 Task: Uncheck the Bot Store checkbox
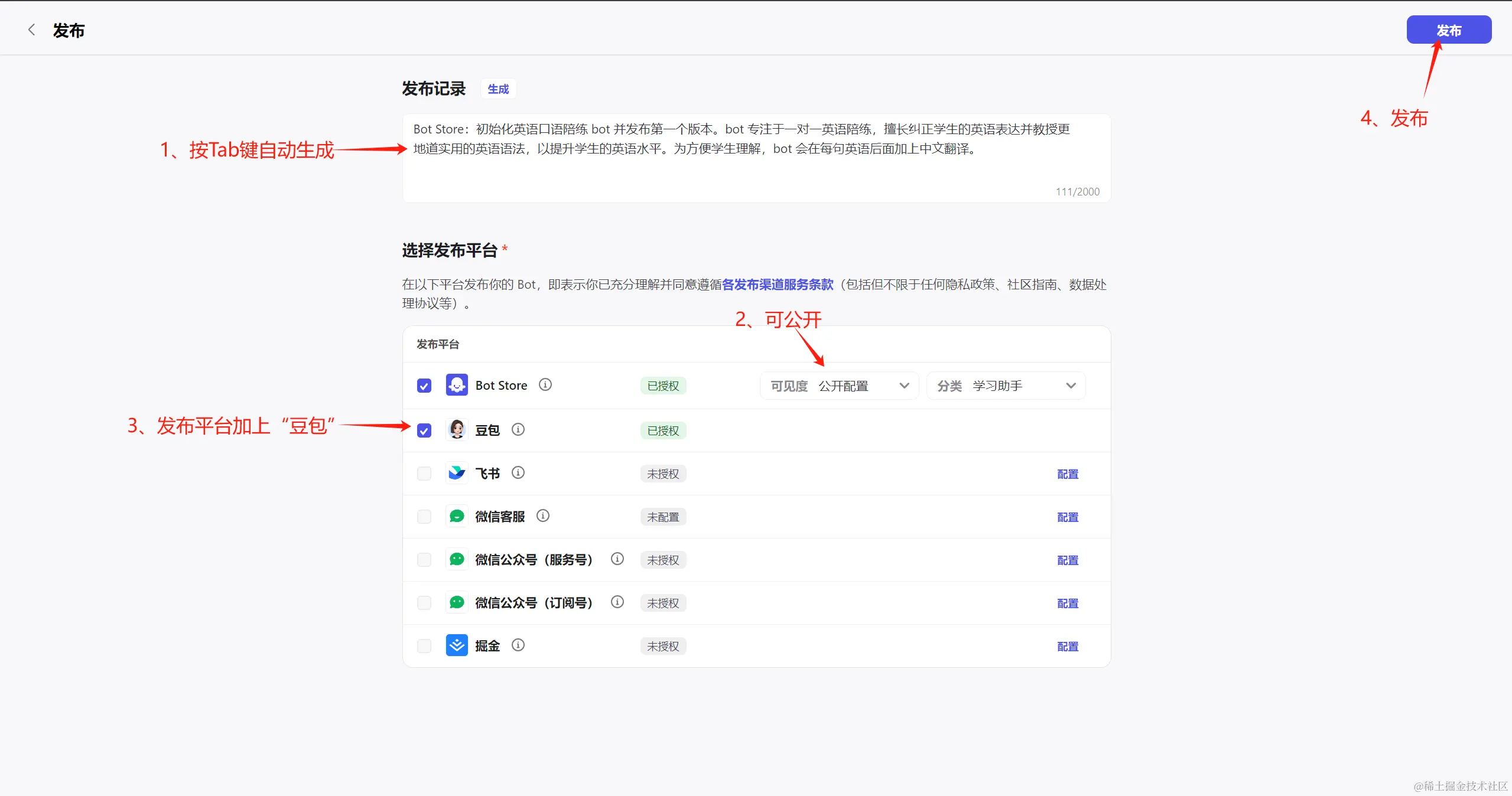point(424,386)
